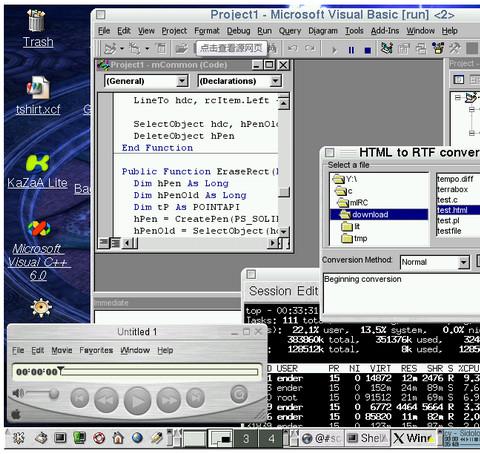The height and width of the screenshot is (454, 480).
Task: Click the player's fast-forward button
Action: coord(169,399)
